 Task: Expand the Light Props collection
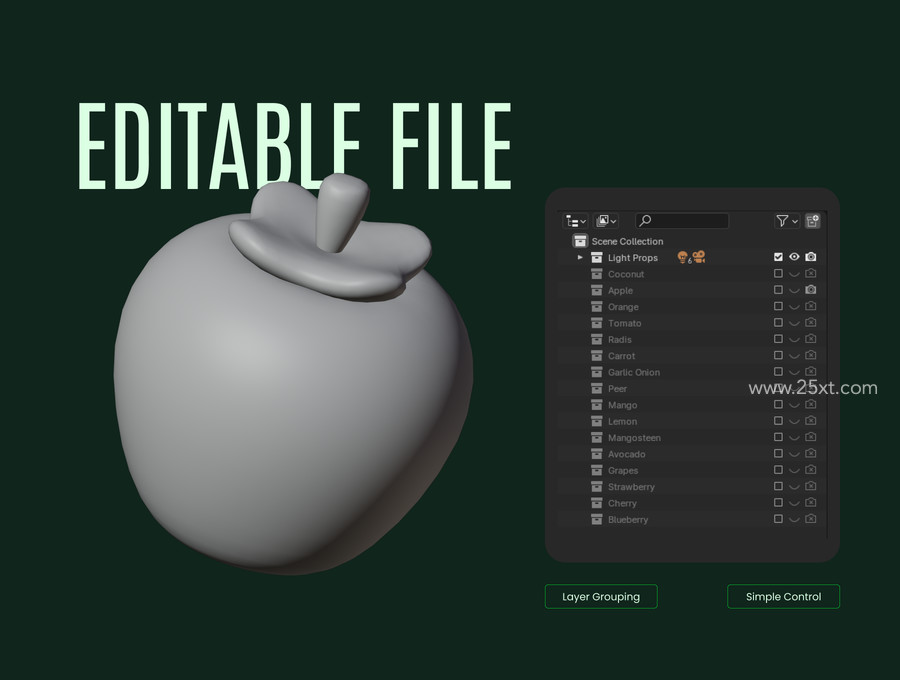pos(580,258)
